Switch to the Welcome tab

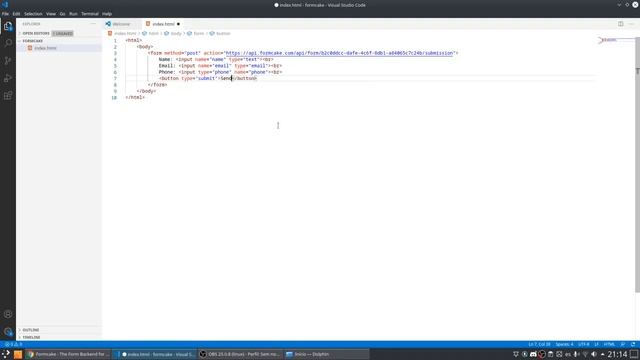(122, 24)
